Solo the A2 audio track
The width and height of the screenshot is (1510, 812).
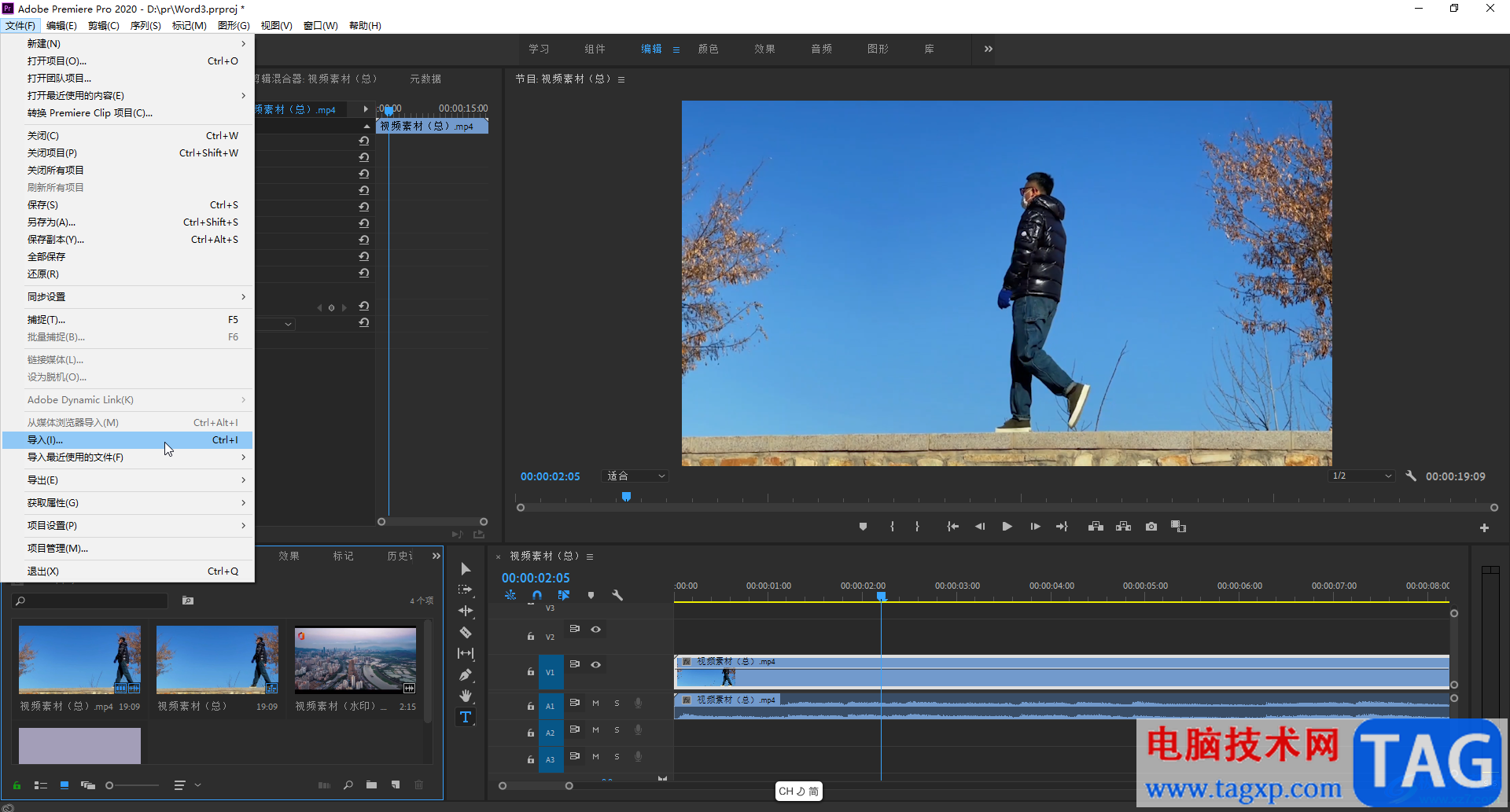[x=617, y=730]
